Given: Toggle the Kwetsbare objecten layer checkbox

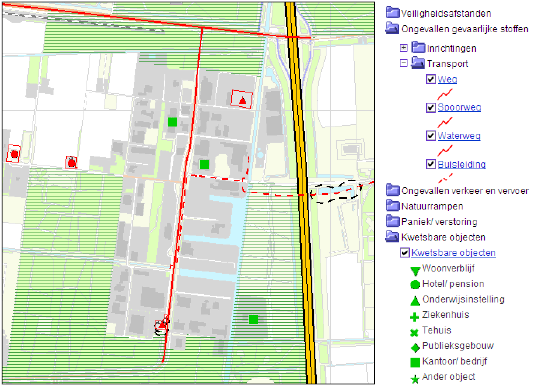Looking at the screenshot, I should [405, 253].
